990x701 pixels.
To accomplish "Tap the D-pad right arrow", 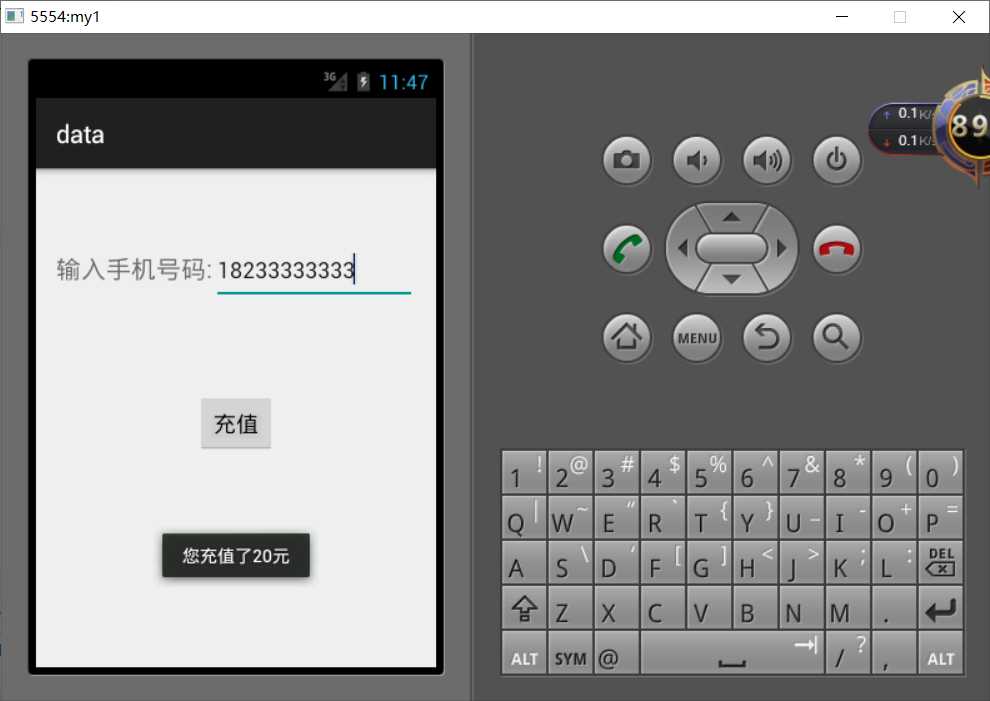I will [x=782, y=248].
